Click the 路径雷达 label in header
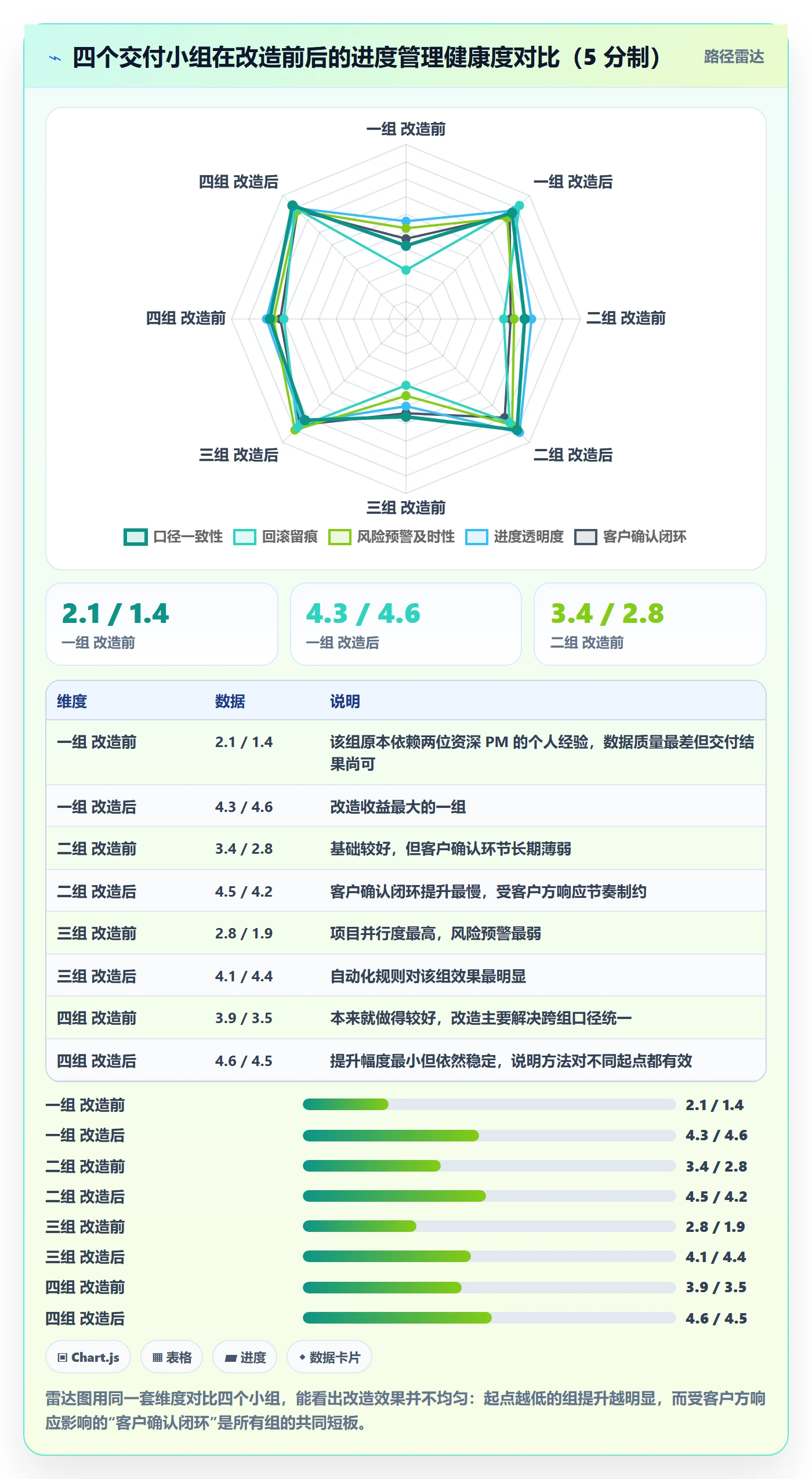 coord(734,57)
